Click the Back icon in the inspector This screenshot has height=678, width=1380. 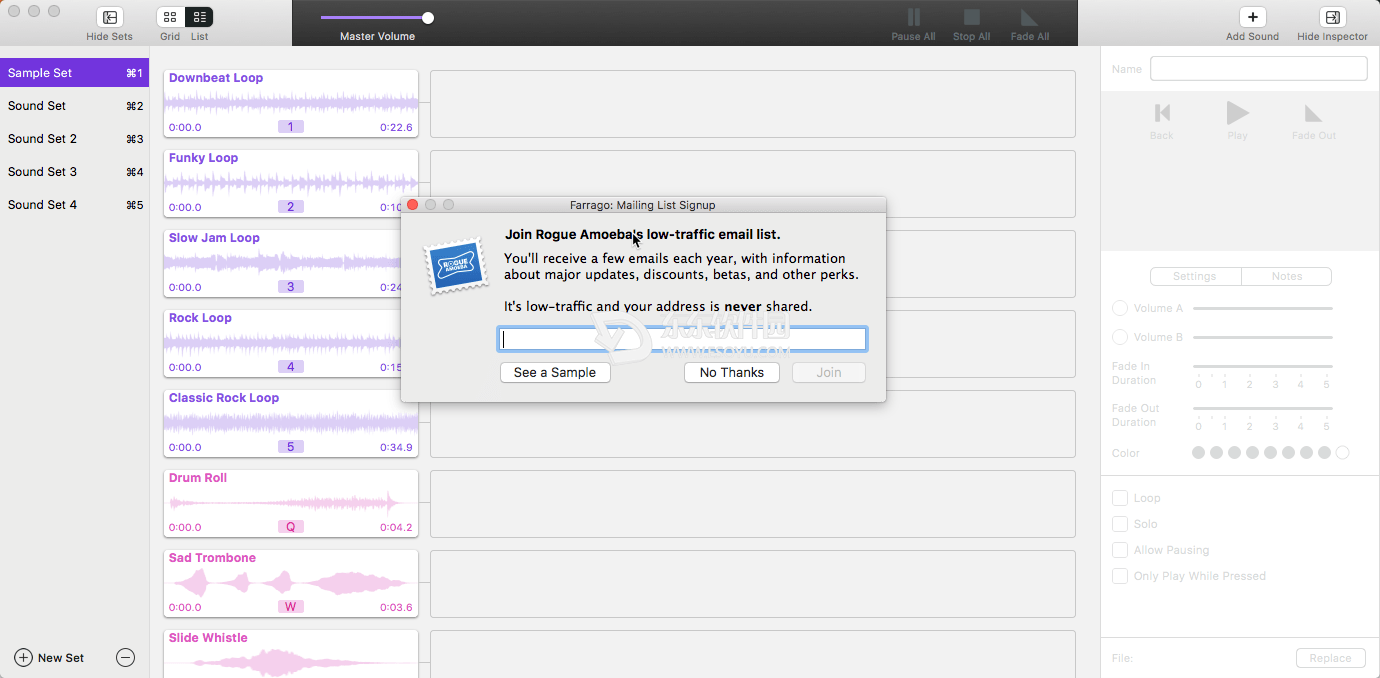coord(1162,113)
